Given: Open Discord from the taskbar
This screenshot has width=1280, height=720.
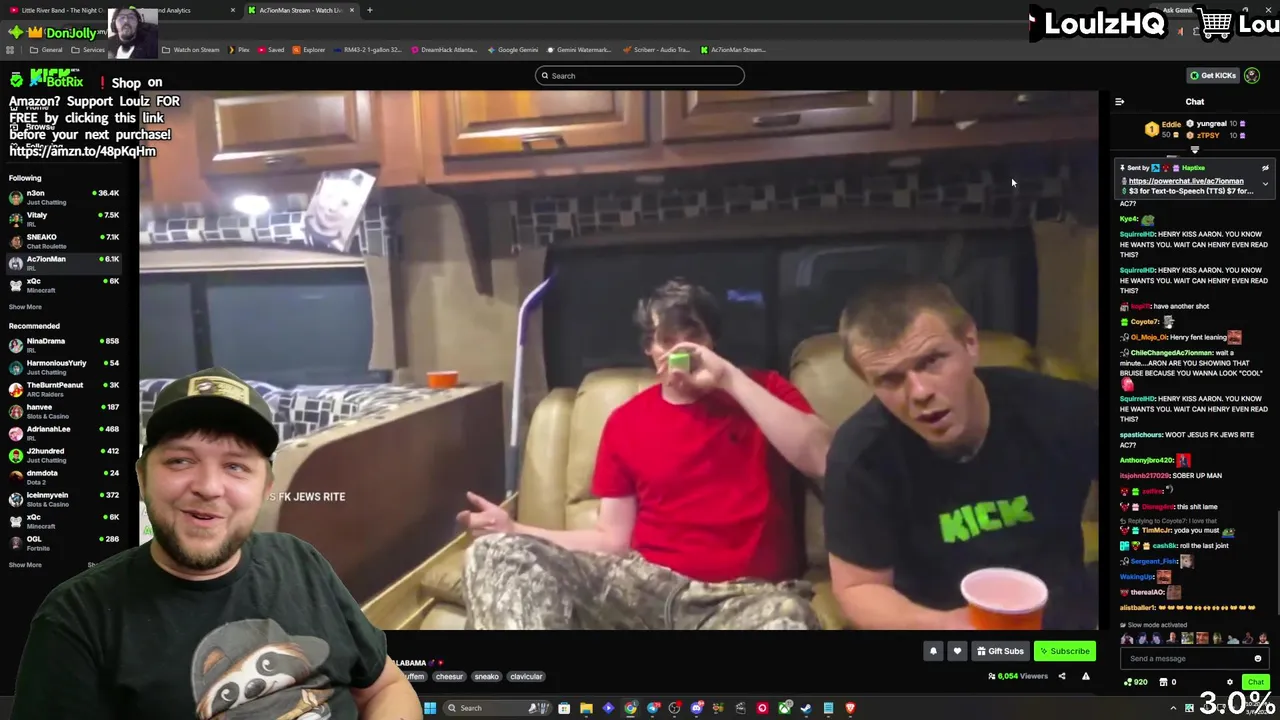Looking at the screenshot, I should pos(697,708).
